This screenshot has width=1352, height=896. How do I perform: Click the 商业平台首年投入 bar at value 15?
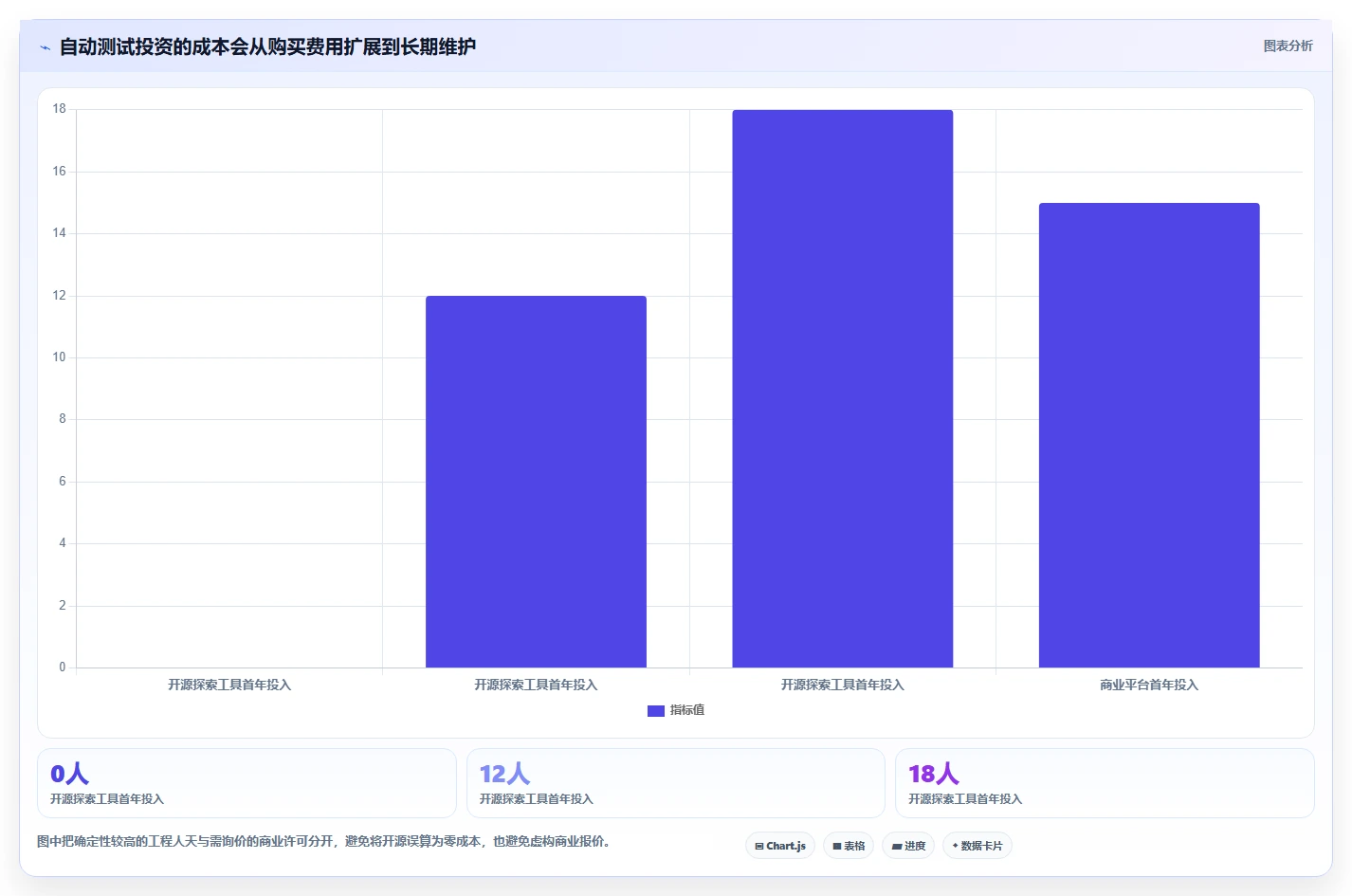click(x=1149, y=435)
